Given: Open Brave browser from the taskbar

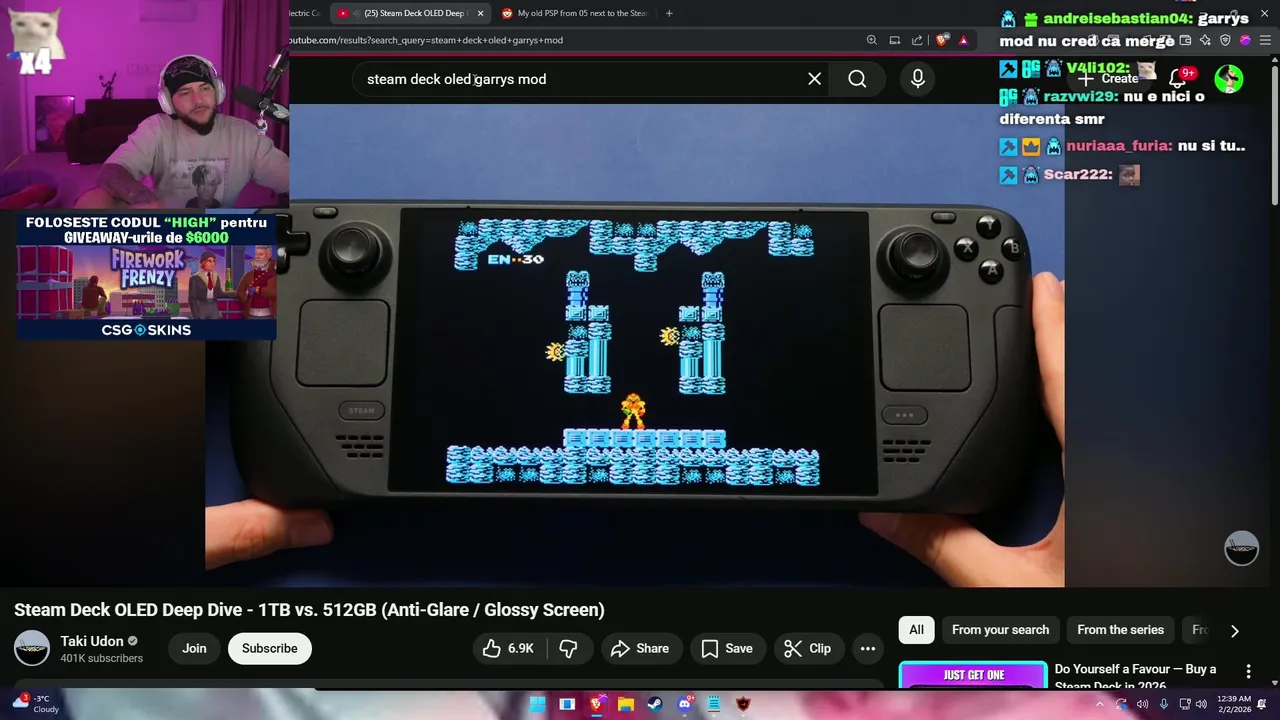Looking at the screenshot, I should tap(597, 704).
